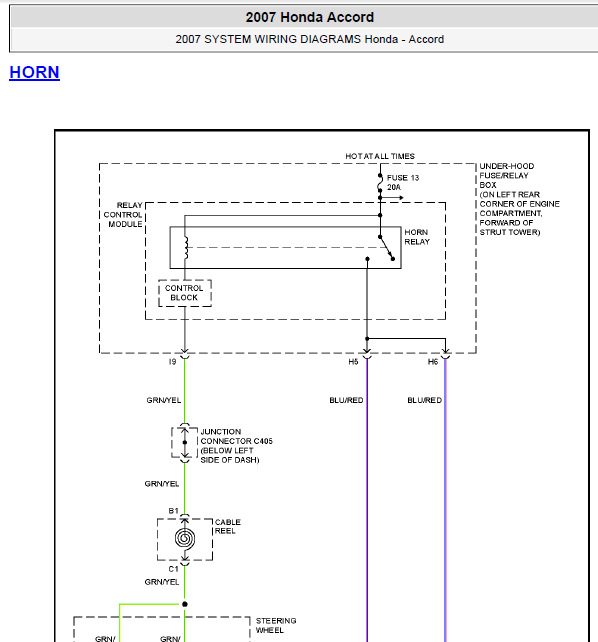Click the "HORN RELAY" label

(x=417, y=237)
